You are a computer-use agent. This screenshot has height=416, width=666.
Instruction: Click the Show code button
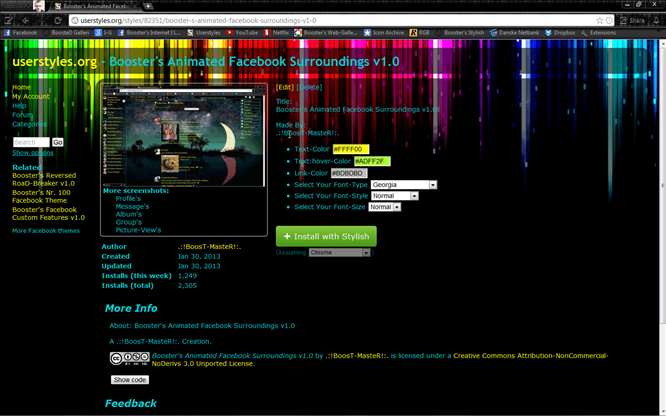tap(130, 380)
